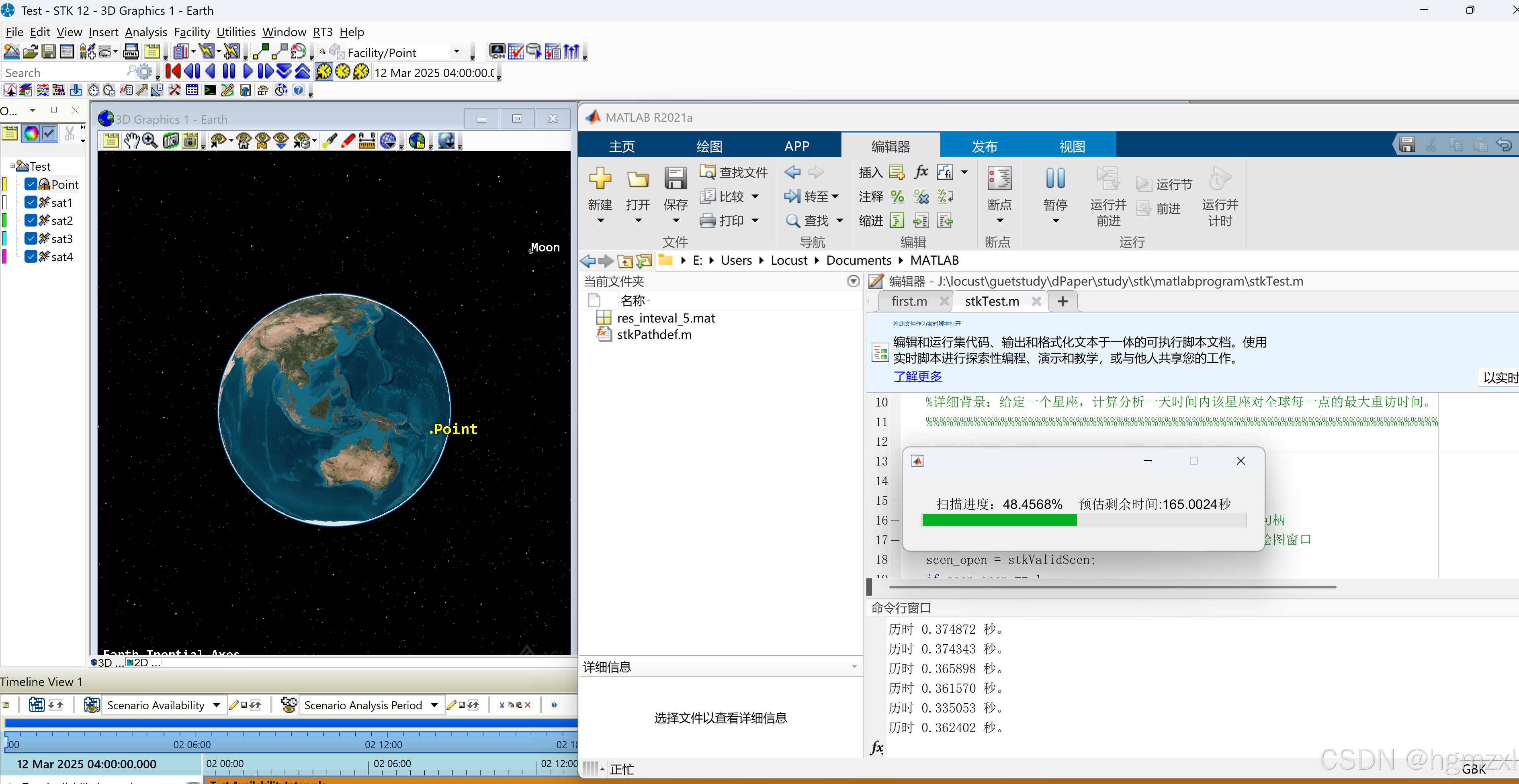This screenshot has width=1519, height=784.
Task: Click the STK Search input field
Action: click(x=65, y=73)
